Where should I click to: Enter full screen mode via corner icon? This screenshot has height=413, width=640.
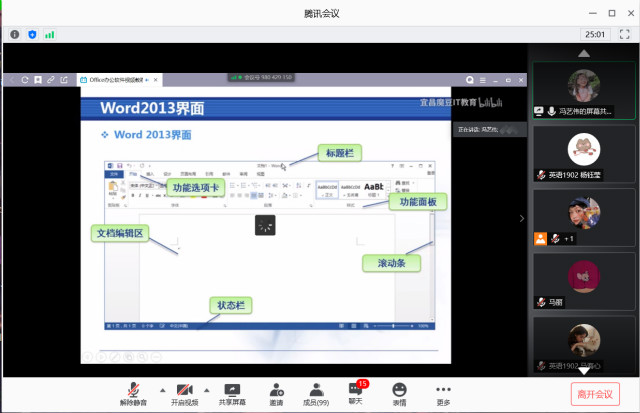624,34
